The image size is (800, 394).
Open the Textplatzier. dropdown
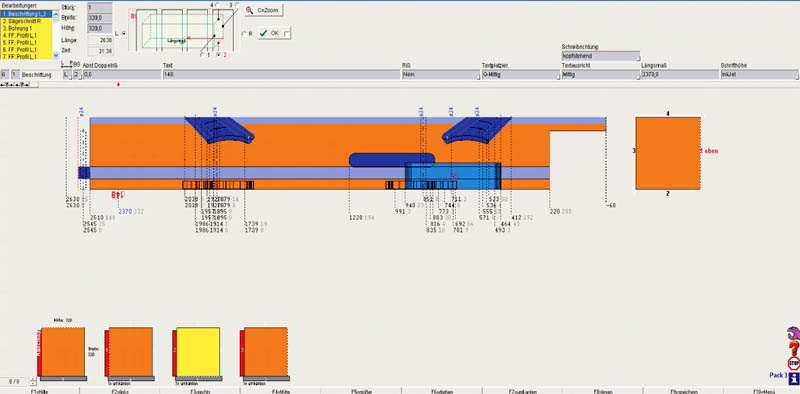coord(521,75)
